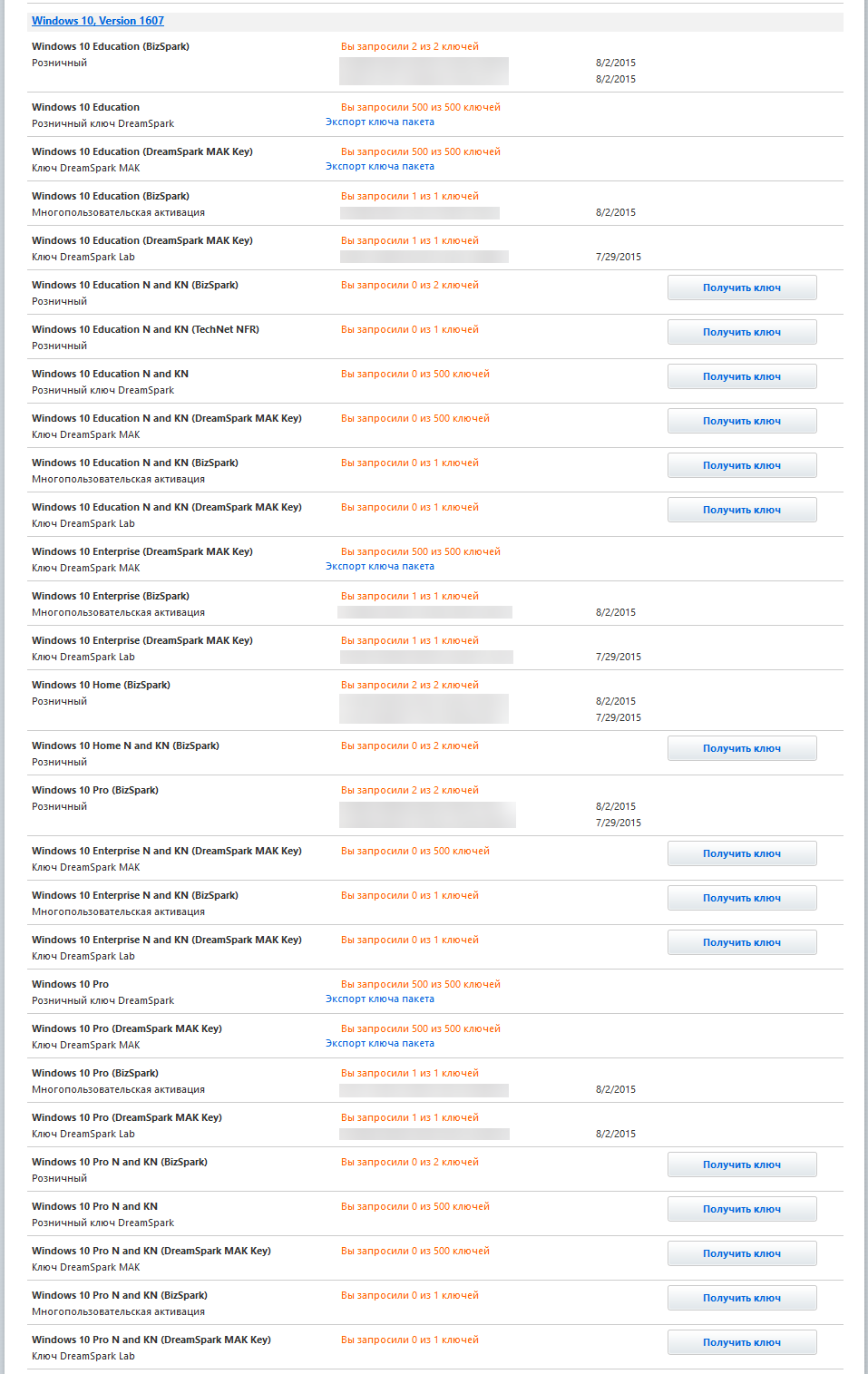
Task: Get key for Education N and KN Ключ DreamSpark MAK
Action: pos(741,421)
